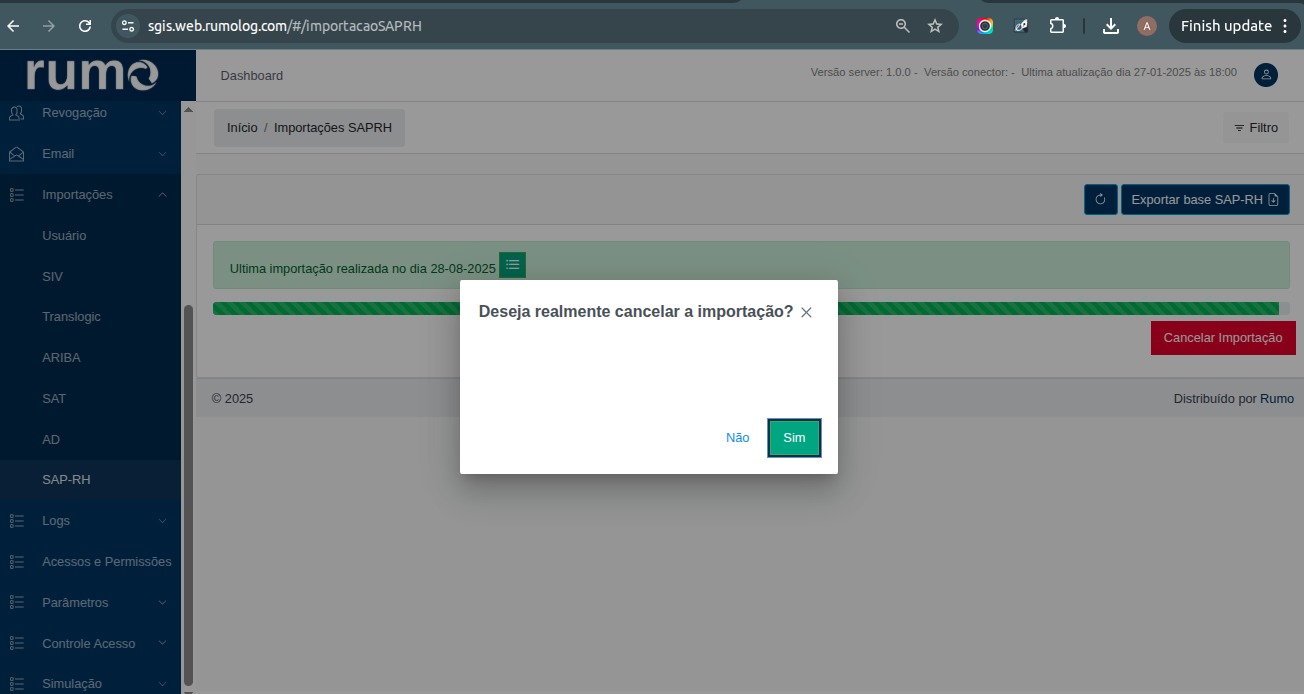Click Não to keep the import
Image resolution: width=1304 pixels, height=694 pixels.
coord(737,438)
